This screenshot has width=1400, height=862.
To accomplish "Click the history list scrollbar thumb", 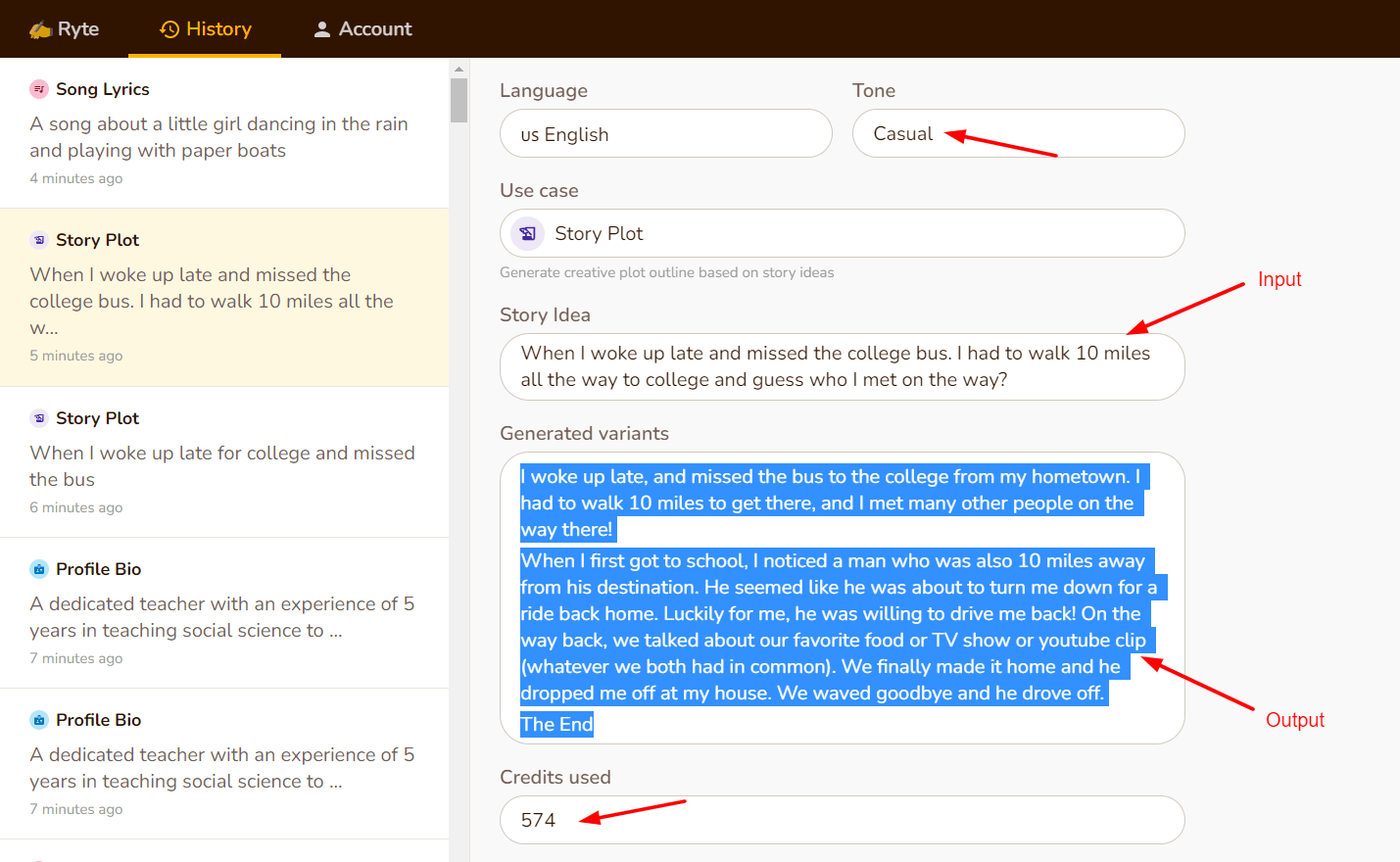I will point(459,100).
